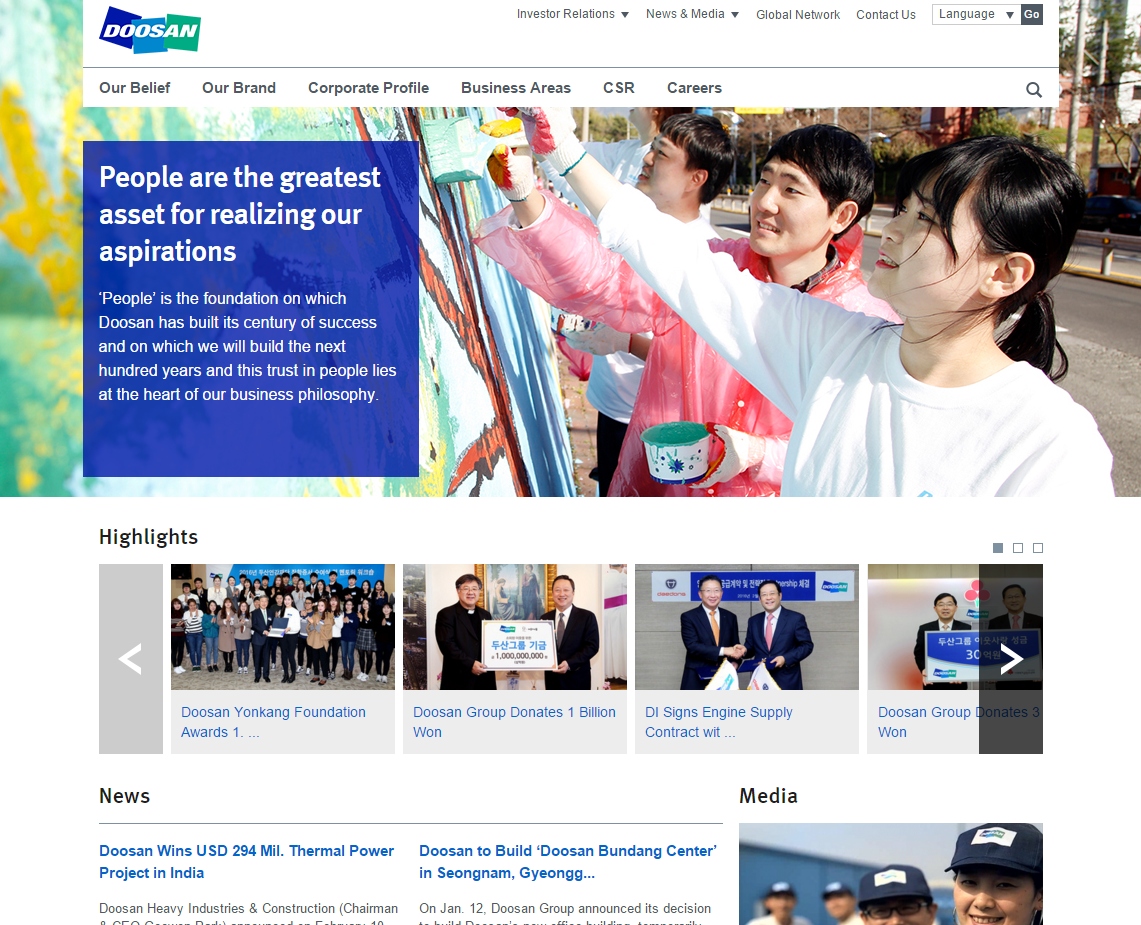Open DI Signs Engine Supply photo

click(747, 627)
